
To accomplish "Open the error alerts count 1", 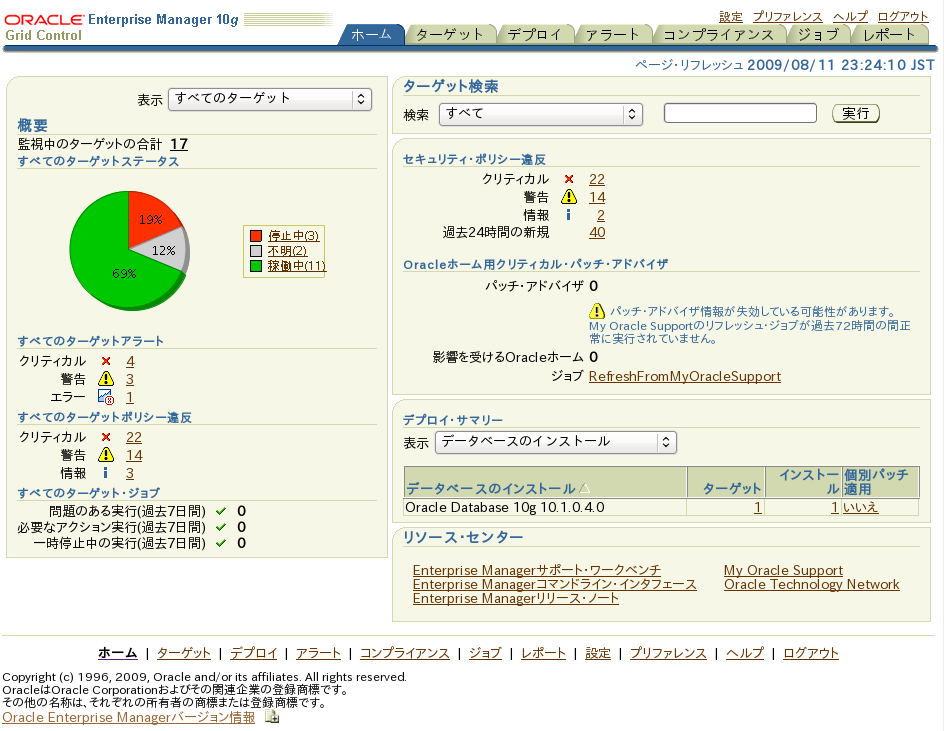I will pyautogui.click(x=129, y=397).
